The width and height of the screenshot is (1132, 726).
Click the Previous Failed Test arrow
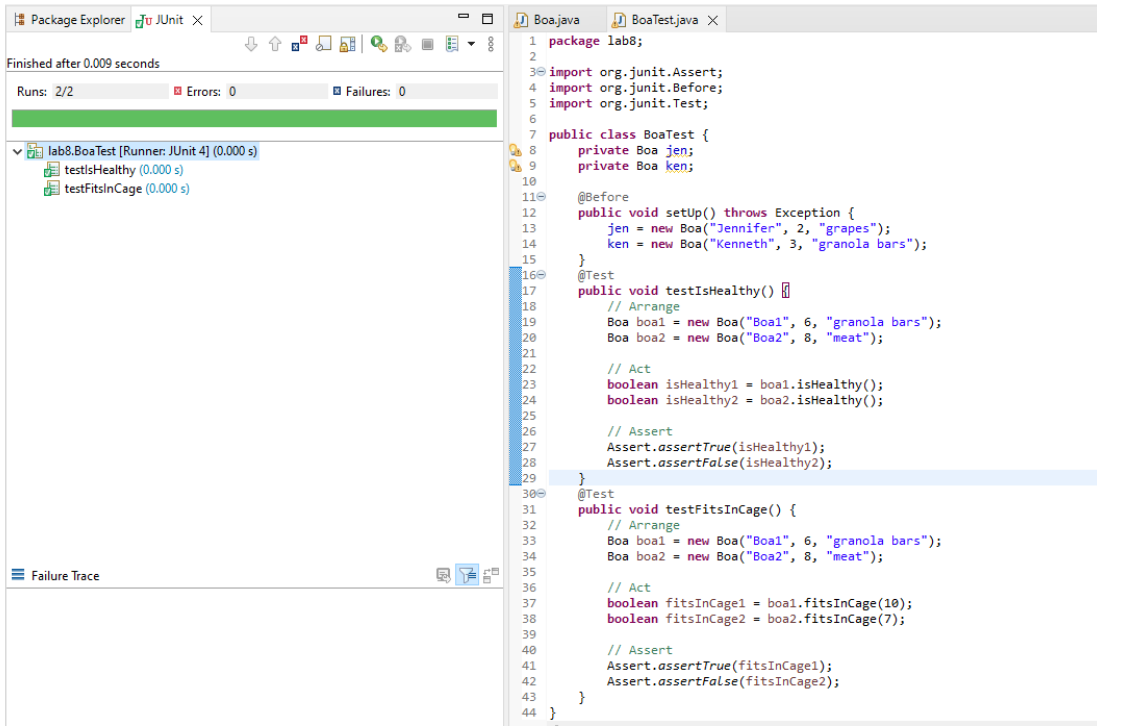pos(275,45)
